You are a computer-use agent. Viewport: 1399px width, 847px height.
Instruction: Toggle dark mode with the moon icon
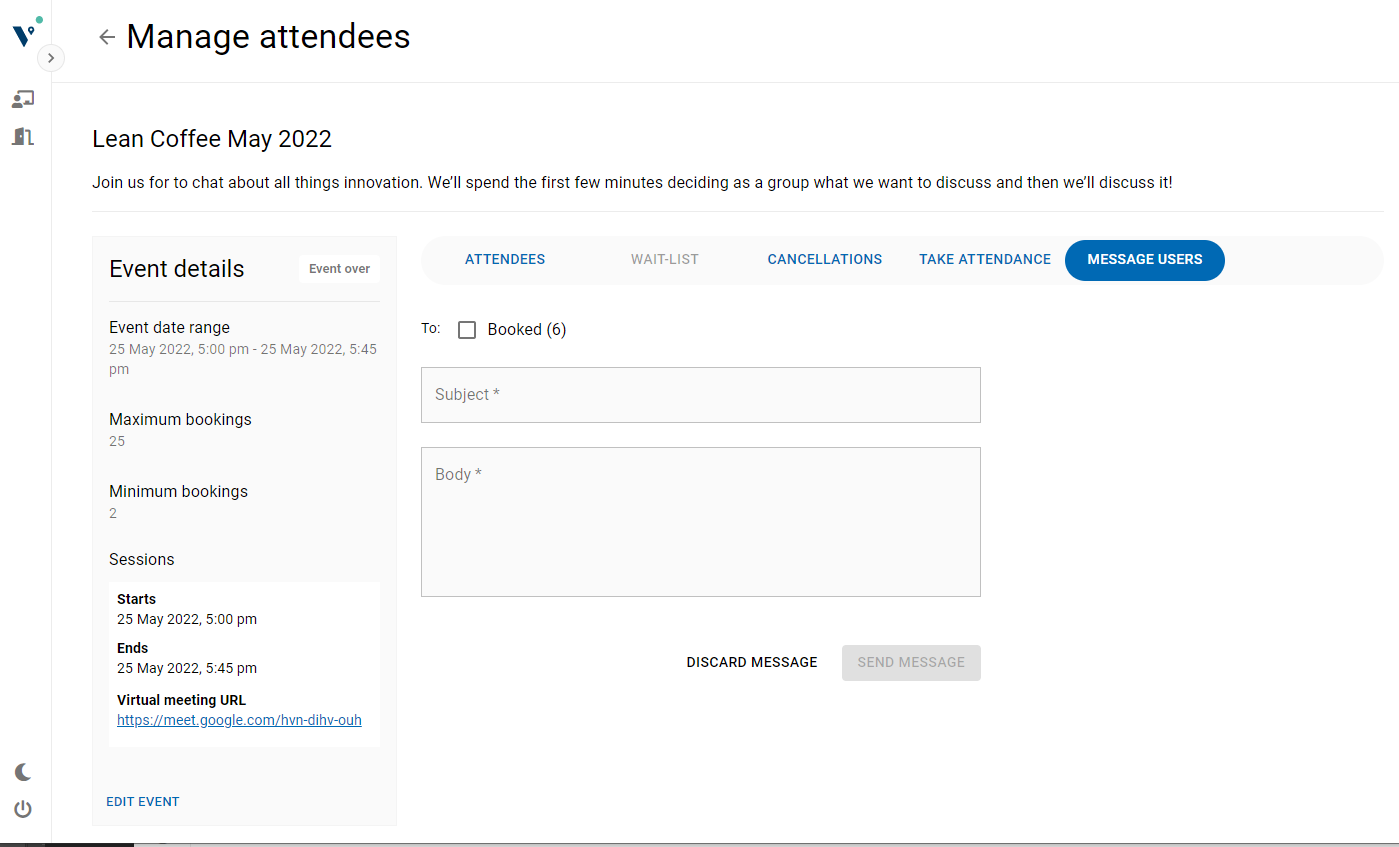pyautogui.click(x=23, y=772)
